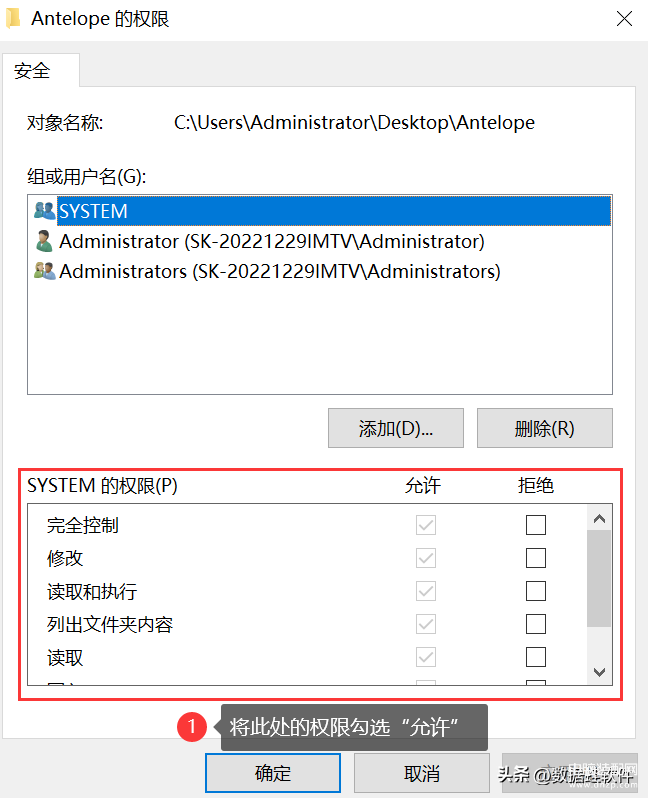
Task: Close the Antelope permissions dialog
Action: pyautogui.click(x=624, y=19)
